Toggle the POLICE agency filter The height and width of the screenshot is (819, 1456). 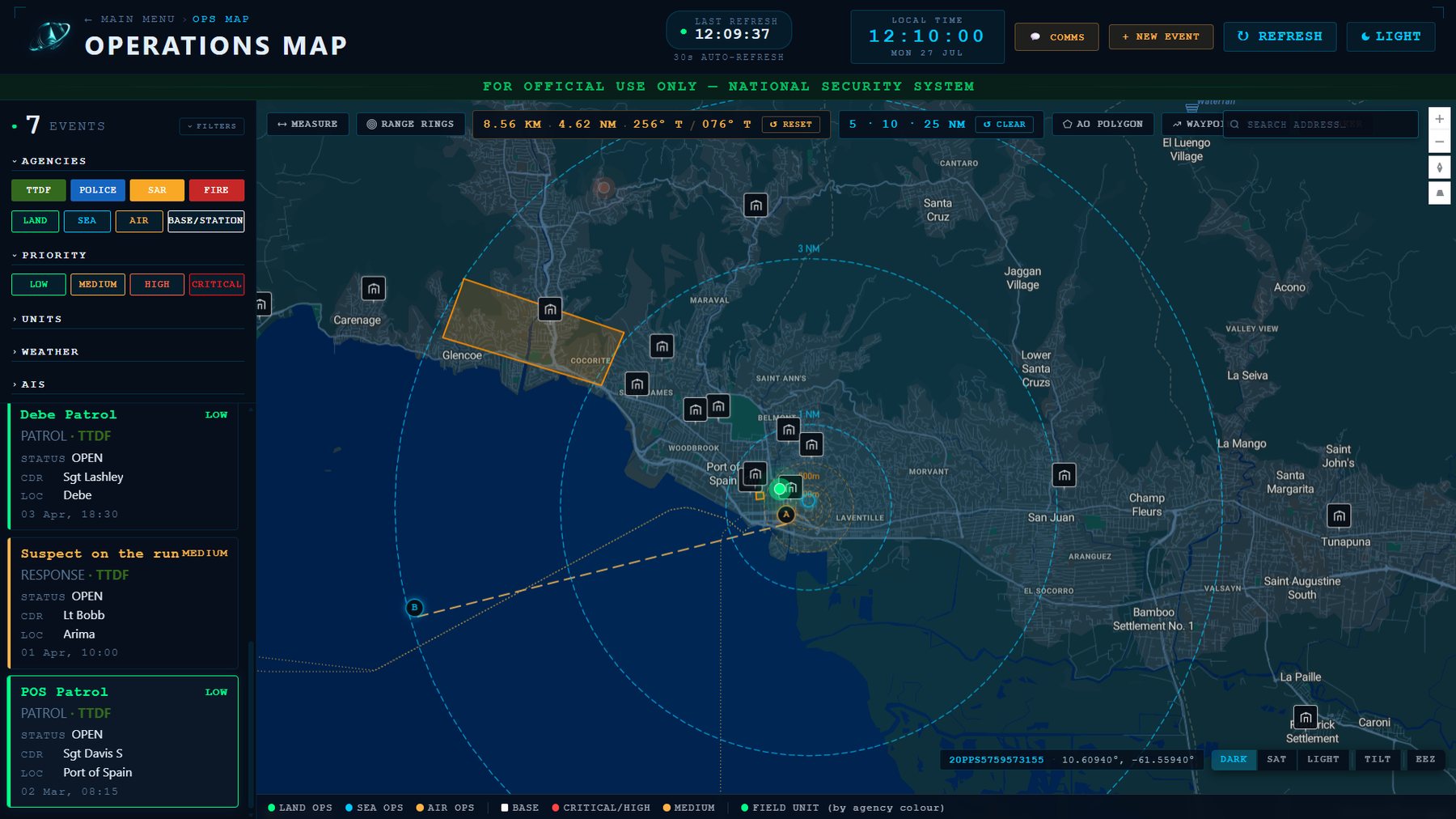(98, 190)
